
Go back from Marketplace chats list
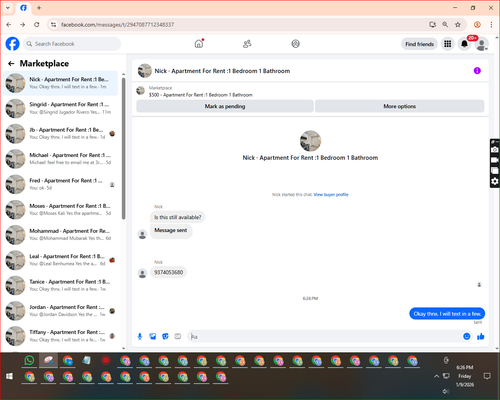[11, 63]
